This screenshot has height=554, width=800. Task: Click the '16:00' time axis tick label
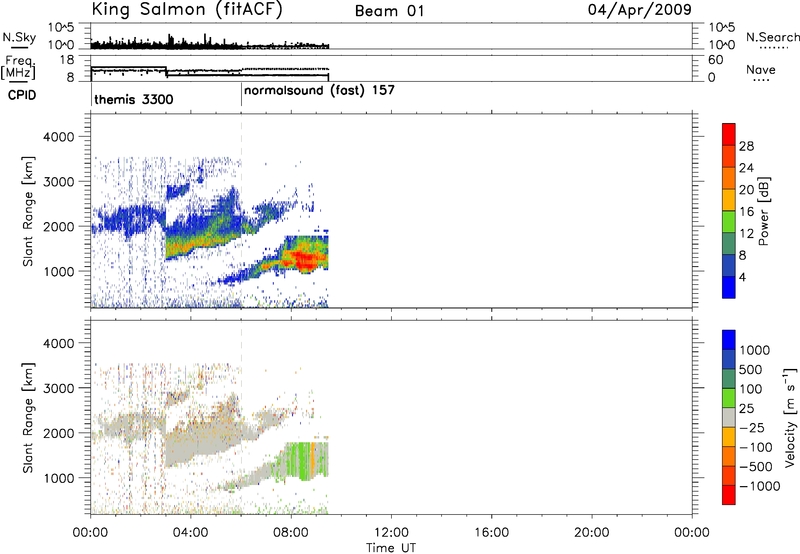coord(491,533)
